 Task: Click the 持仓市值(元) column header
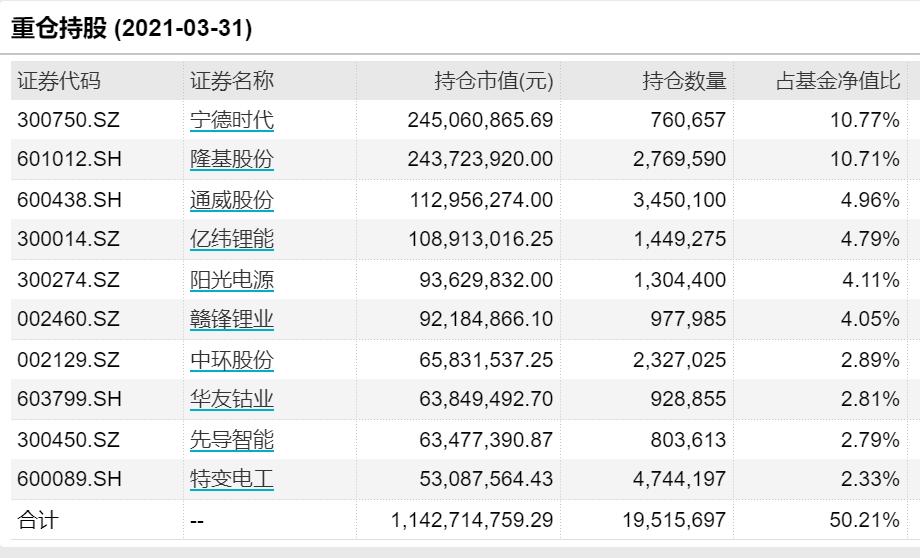(x=494, y=82)
